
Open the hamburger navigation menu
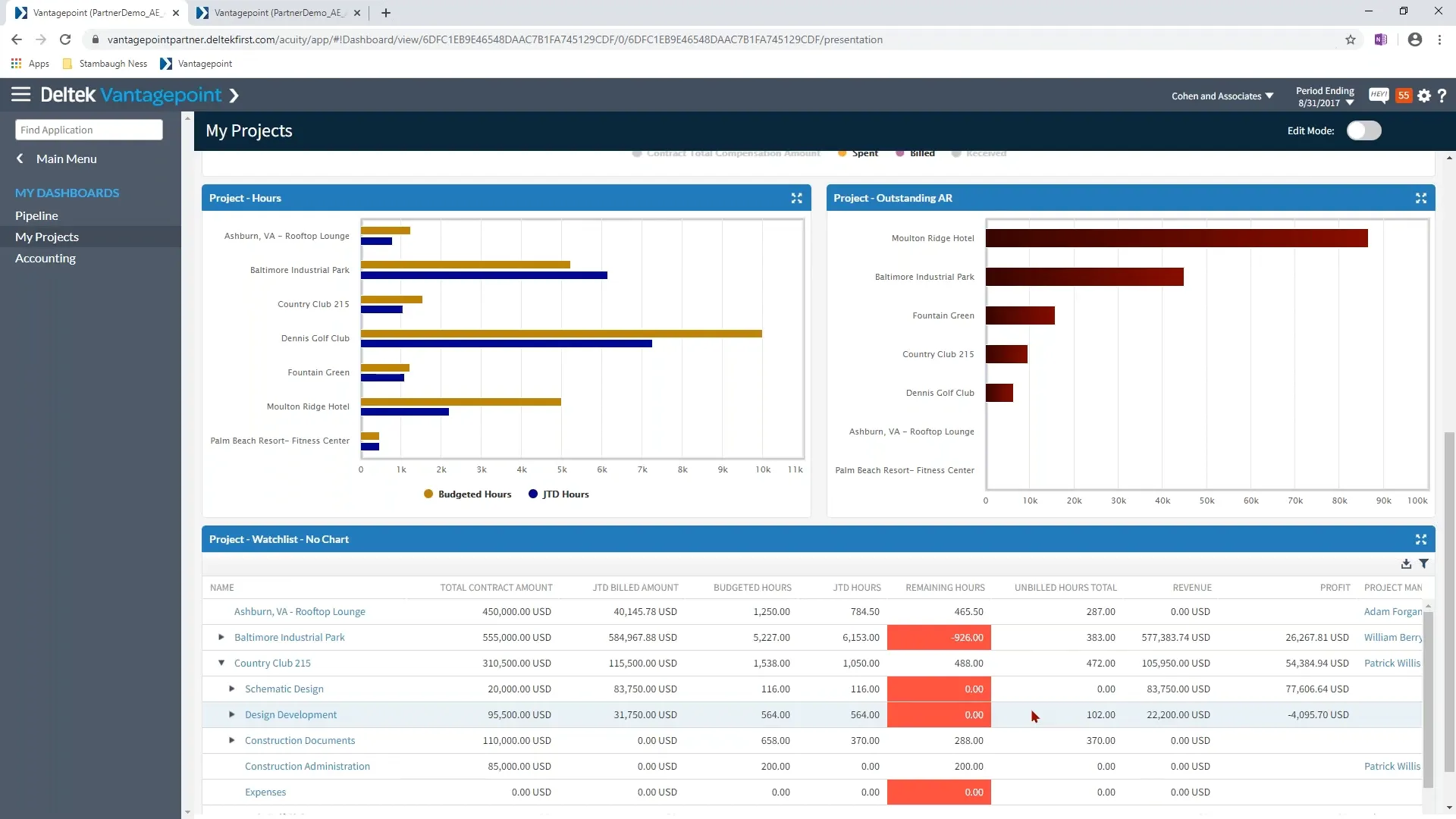[x=20, y=95]
